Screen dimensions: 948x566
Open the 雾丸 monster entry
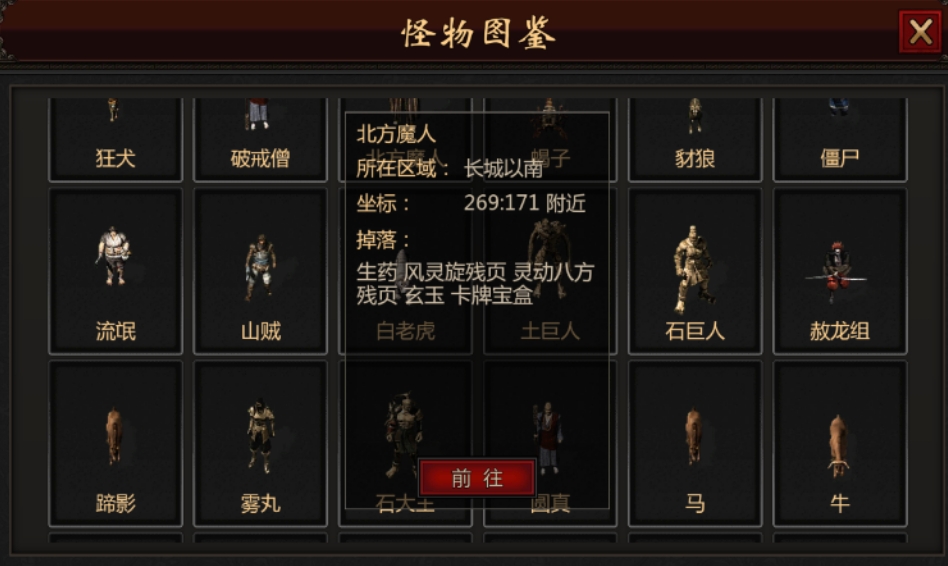coord(260,444)
